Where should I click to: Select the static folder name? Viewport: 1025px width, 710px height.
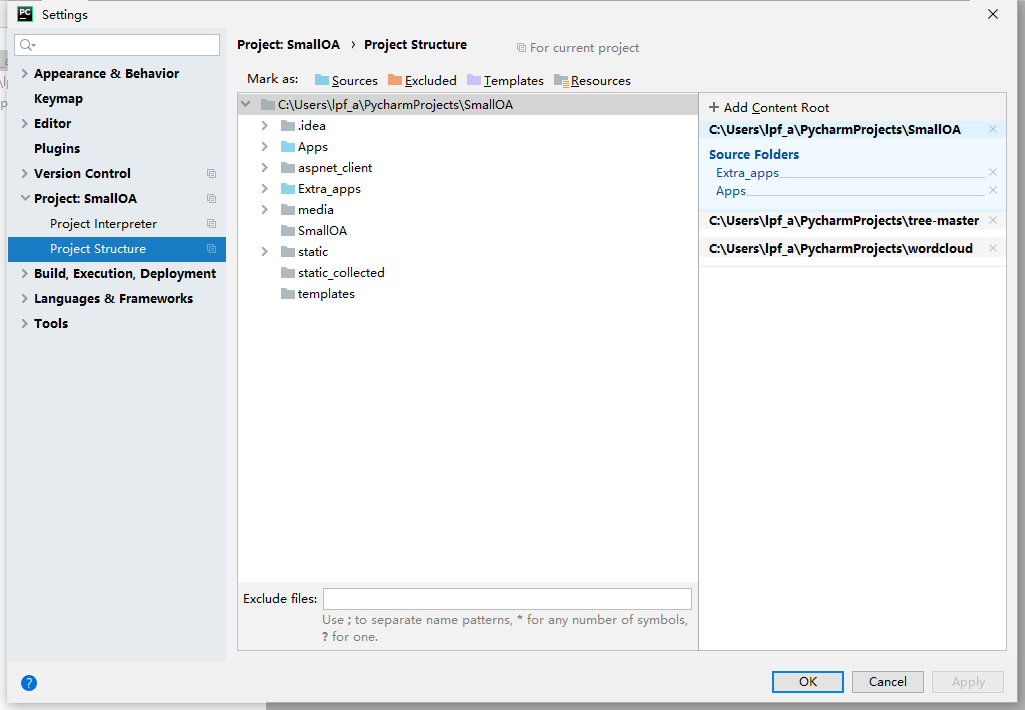pos(312,252)
